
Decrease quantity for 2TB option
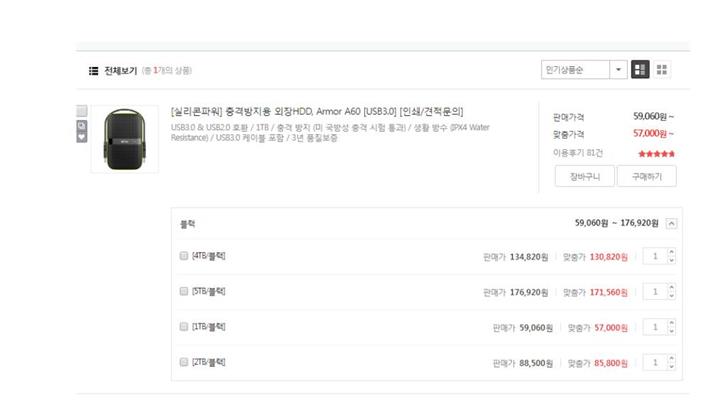671,366
